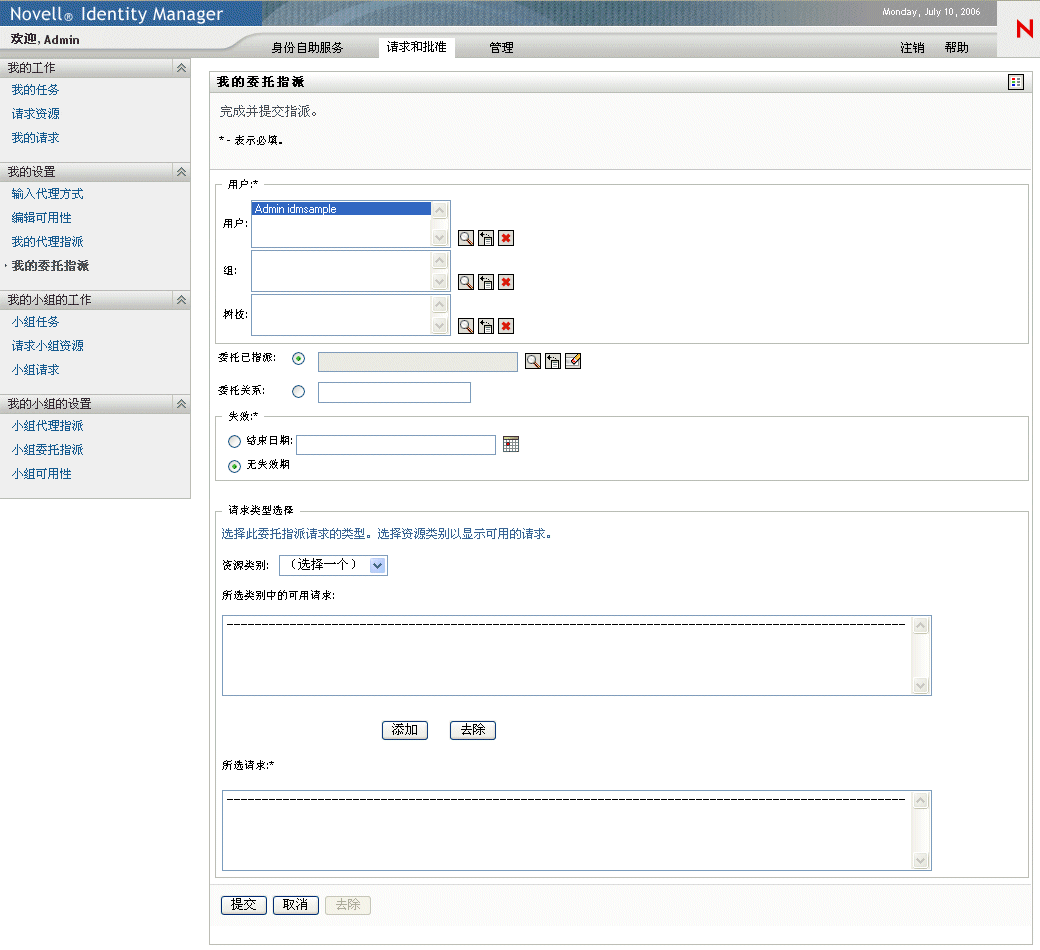Open 小组代理指派 in the sidebar
The image size is (1040, 950).
coord(47,426)
